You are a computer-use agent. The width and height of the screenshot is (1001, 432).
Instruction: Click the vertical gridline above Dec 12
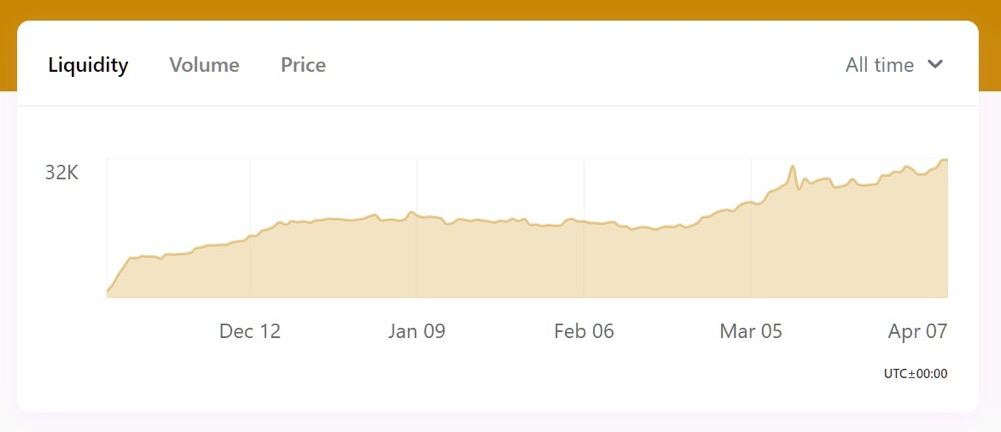250,228
